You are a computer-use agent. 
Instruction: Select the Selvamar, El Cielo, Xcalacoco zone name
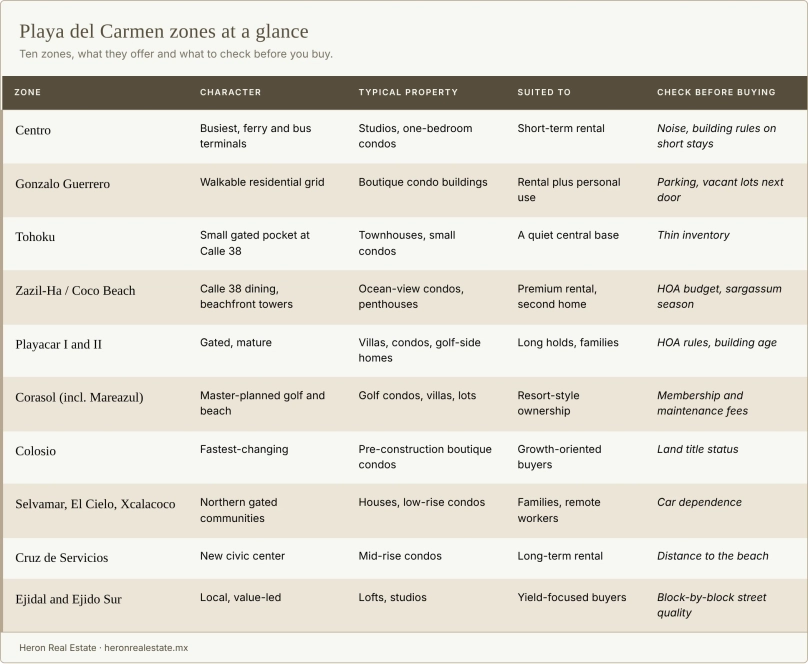pos(95,504)
